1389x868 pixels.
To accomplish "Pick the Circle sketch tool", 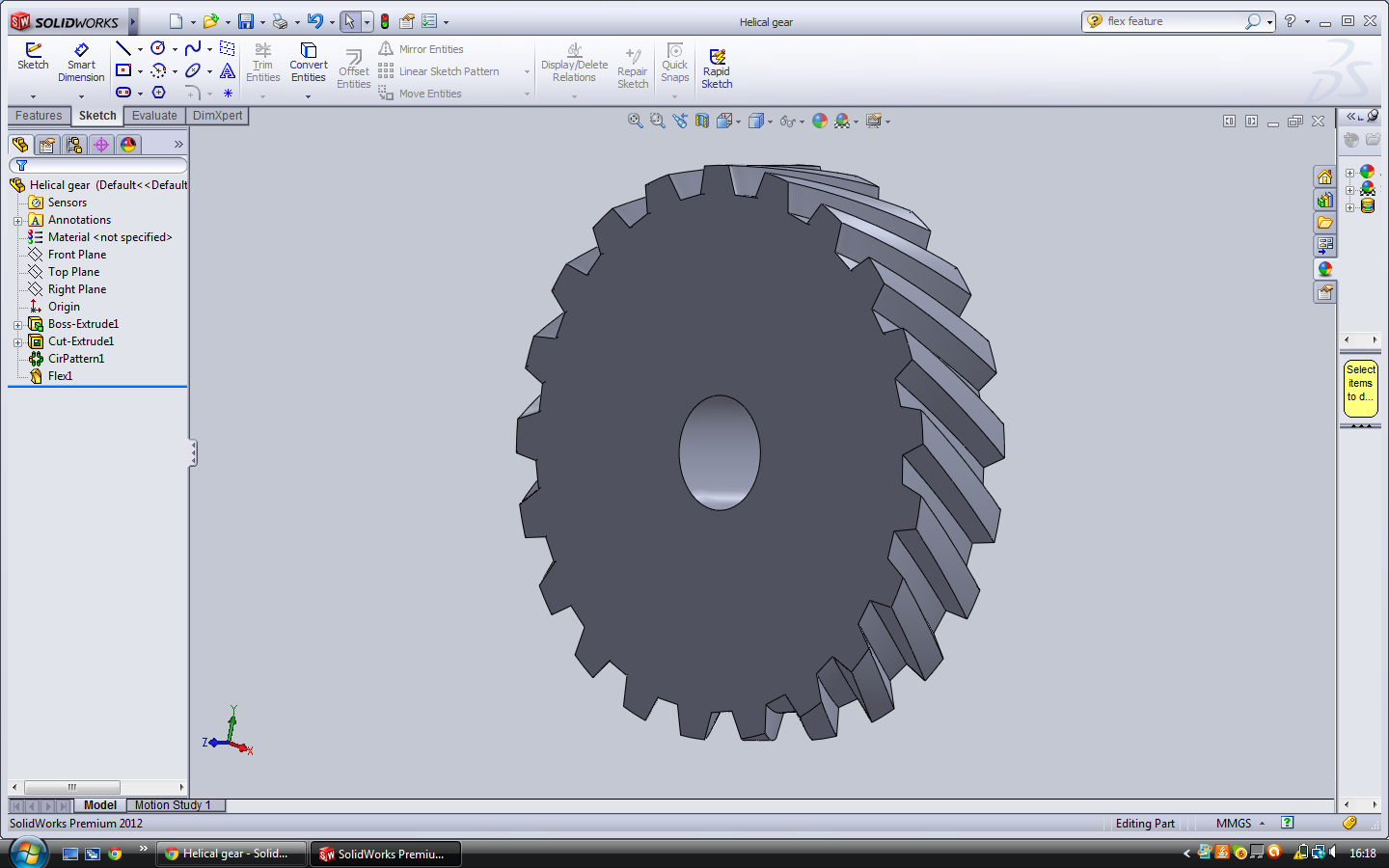I will pos(158,48).
